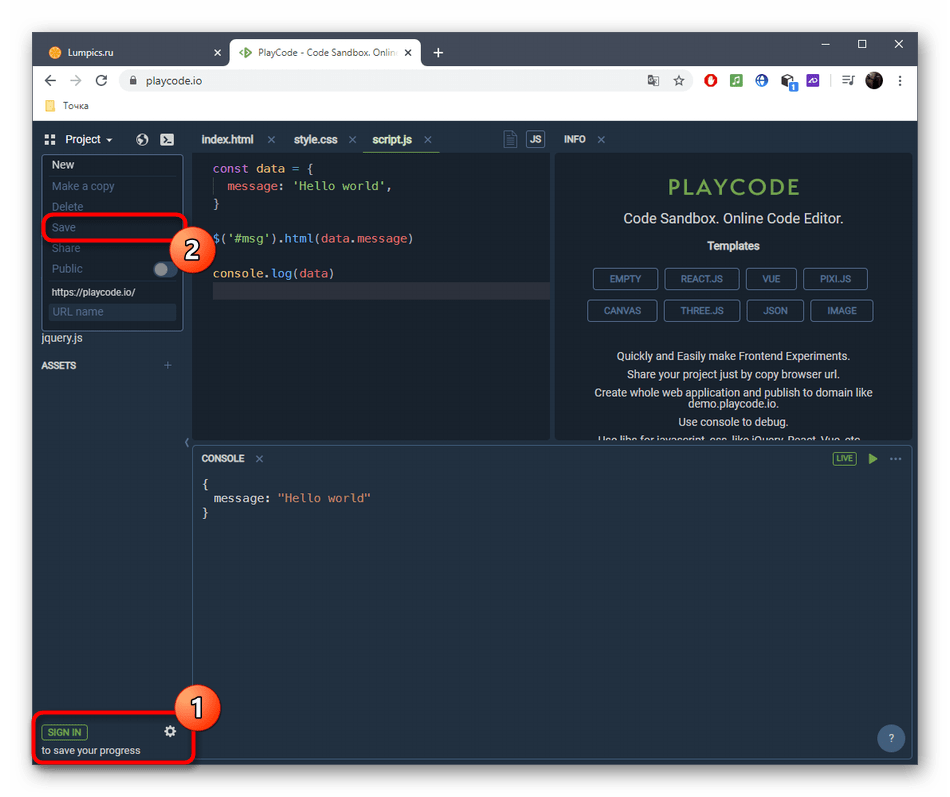The height and width of the screenshot is (797, 950).
Task: Open the terminal console icon in sidebar
Action: point(167,140)
